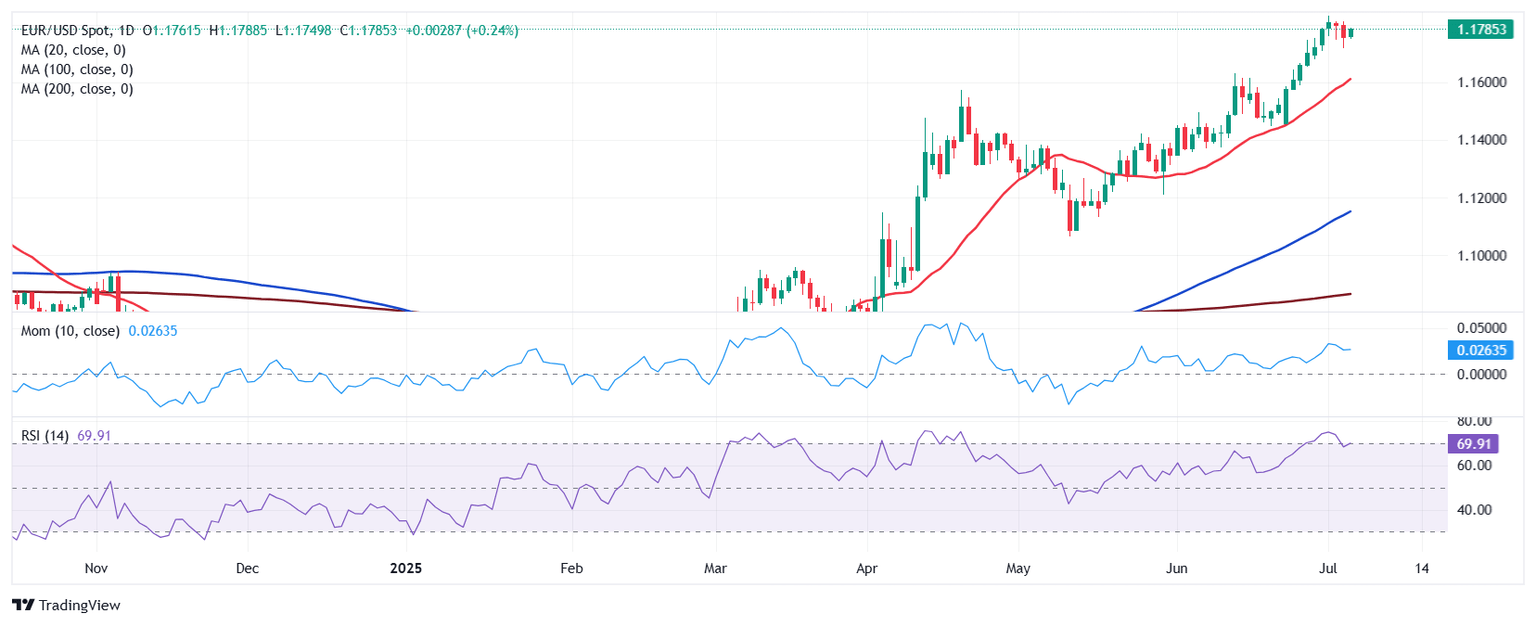1536x625 pixels.
Task: Select the 1D interval label
Action: (x=126, y=31)
